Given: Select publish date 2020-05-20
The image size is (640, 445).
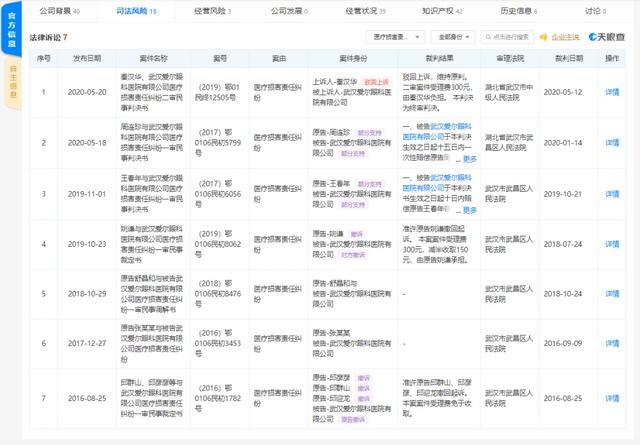Looking at the screenshot, I should click(87, 92).
